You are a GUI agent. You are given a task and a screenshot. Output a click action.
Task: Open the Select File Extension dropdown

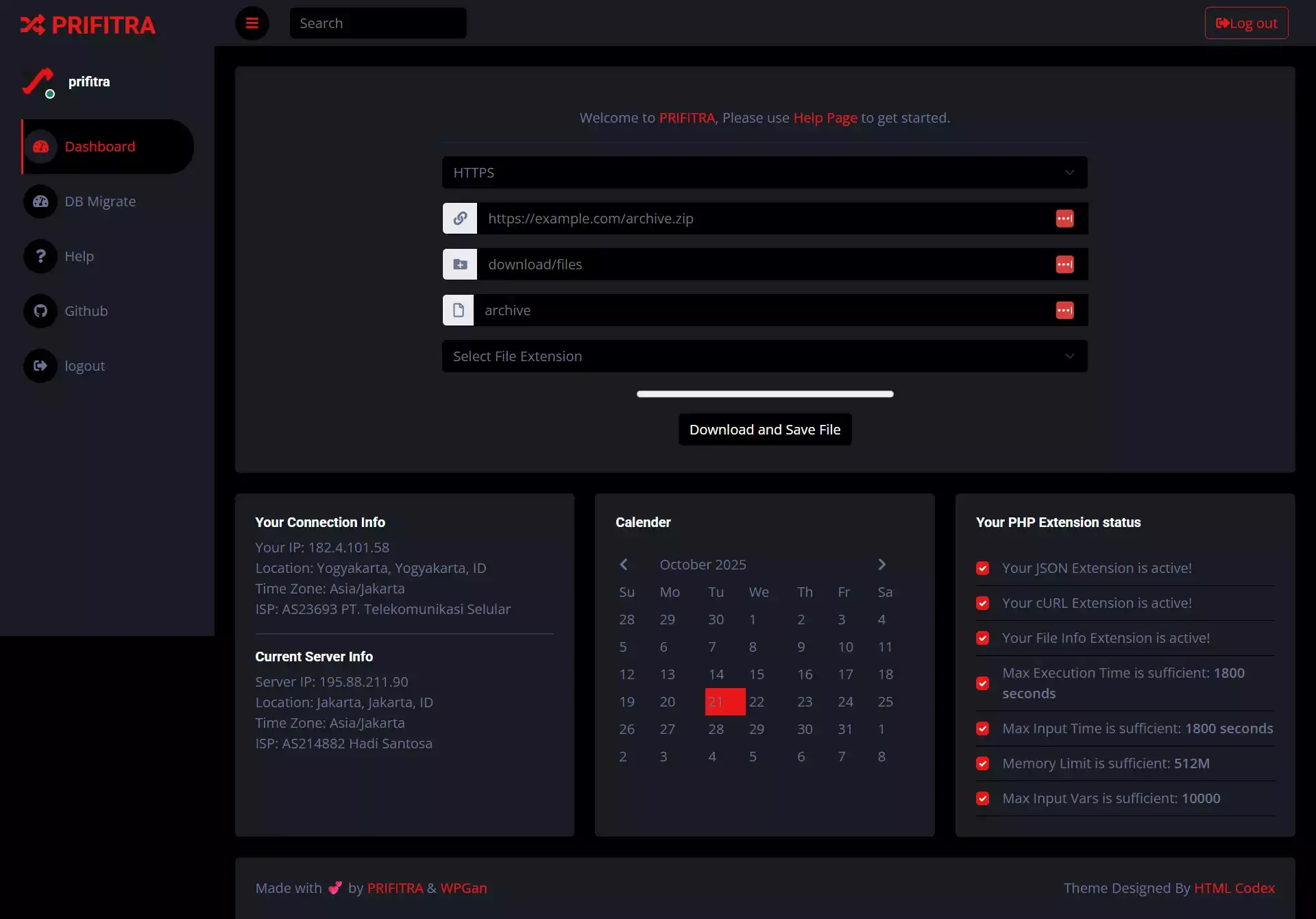tap(765, 356)
